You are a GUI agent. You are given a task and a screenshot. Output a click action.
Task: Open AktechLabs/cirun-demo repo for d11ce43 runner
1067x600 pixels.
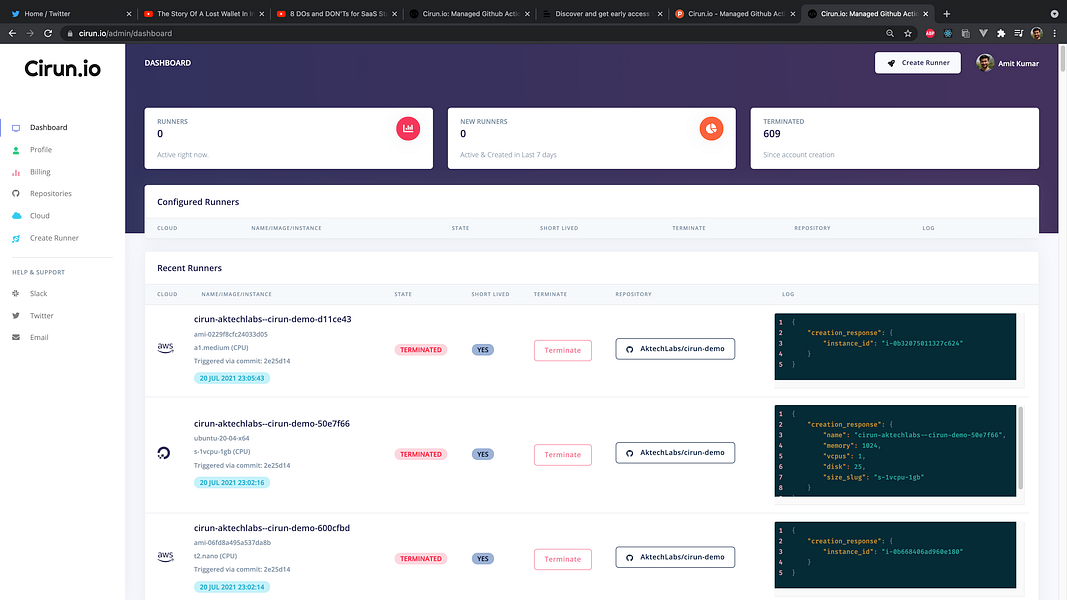coord(675,349)
